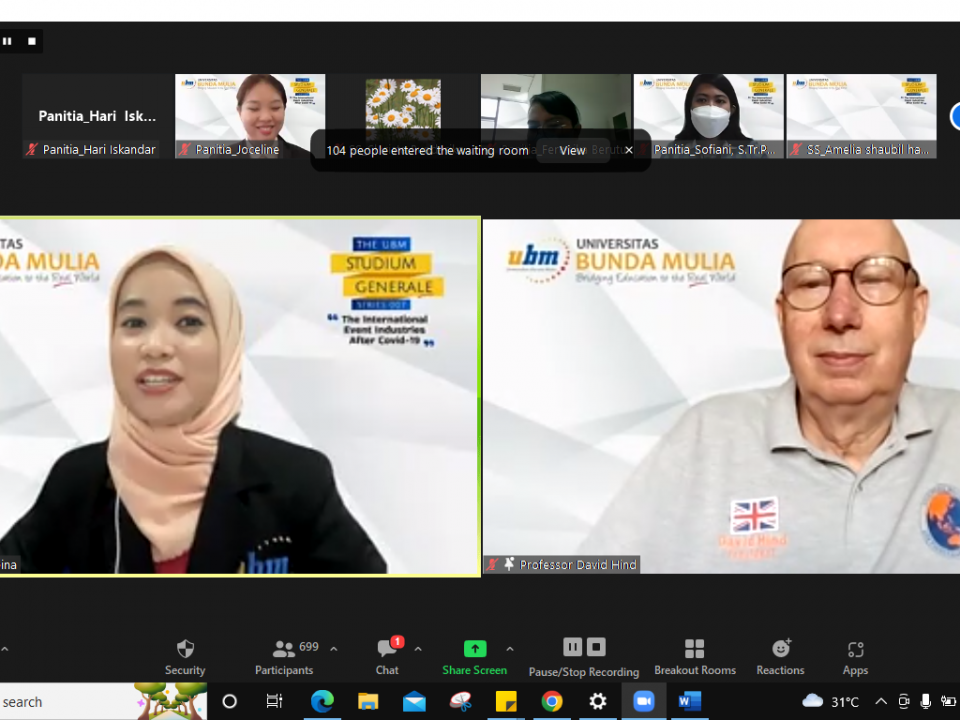Open the Reactions menu
Image resolution: width=960 pixels, height=720 pixels.
point(781,658)
